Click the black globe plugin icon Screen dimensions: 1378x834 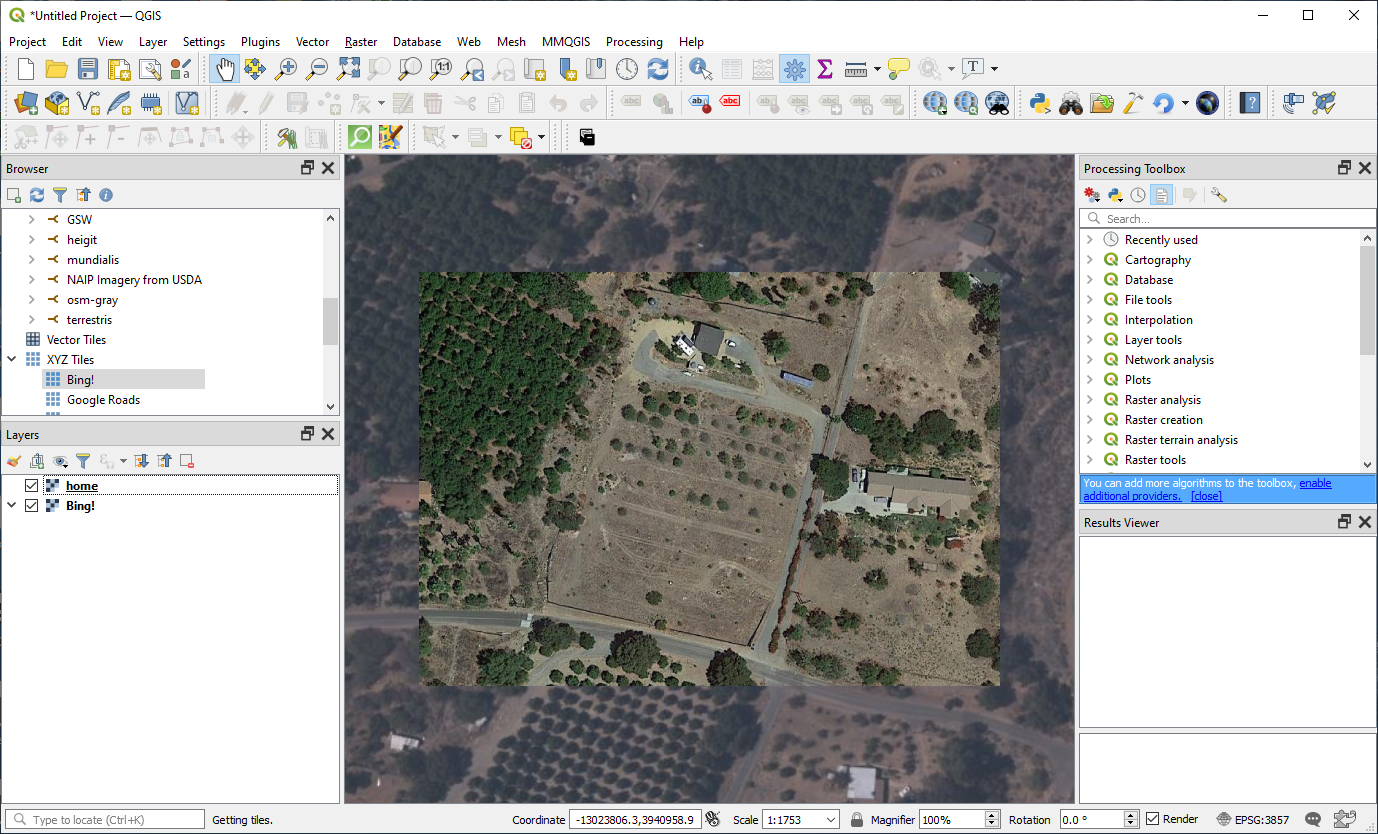click(x=1208, y=102)
